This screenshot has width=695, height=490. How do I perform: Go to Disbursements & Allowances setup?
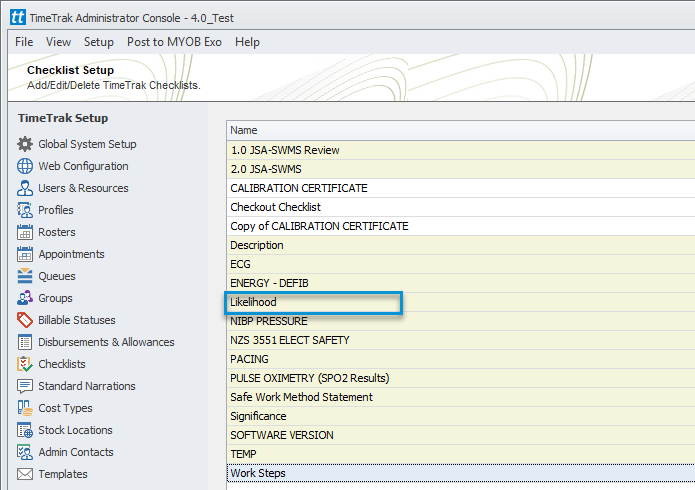point(106,342)
